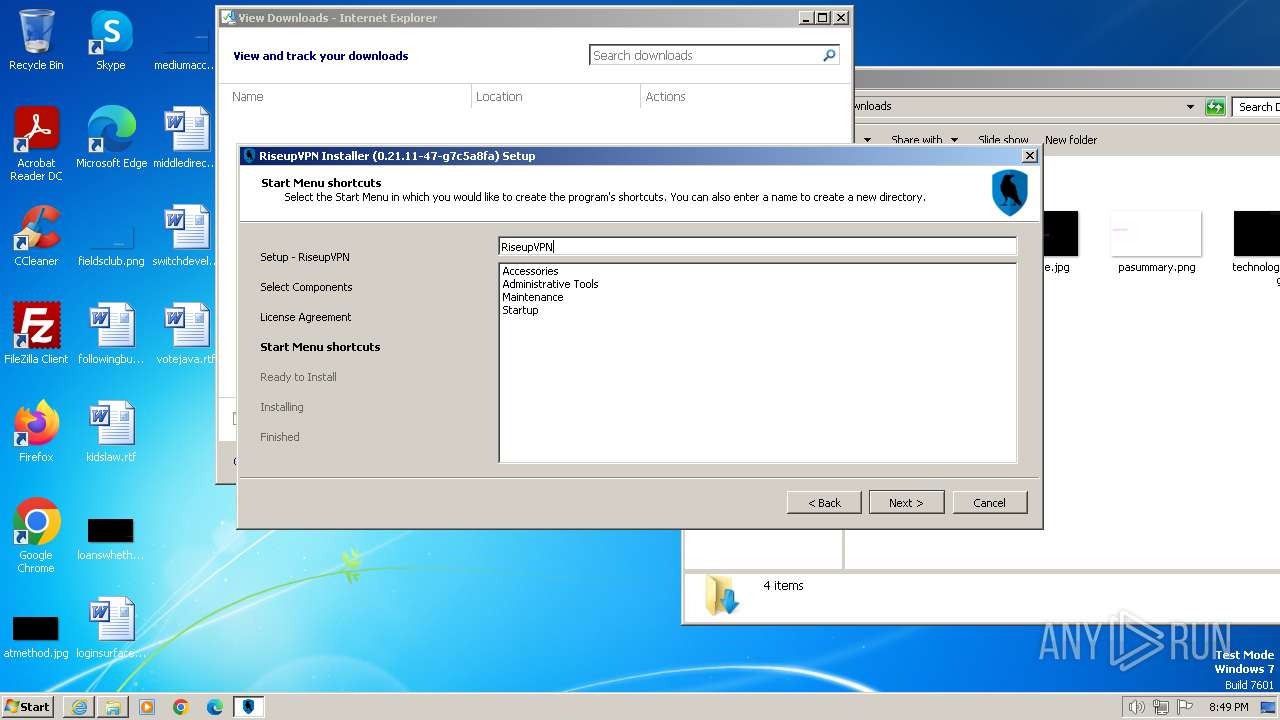1280x720 pixels.
Task: Open the Share with dropdown in Explorer
Action: (924, 140)
